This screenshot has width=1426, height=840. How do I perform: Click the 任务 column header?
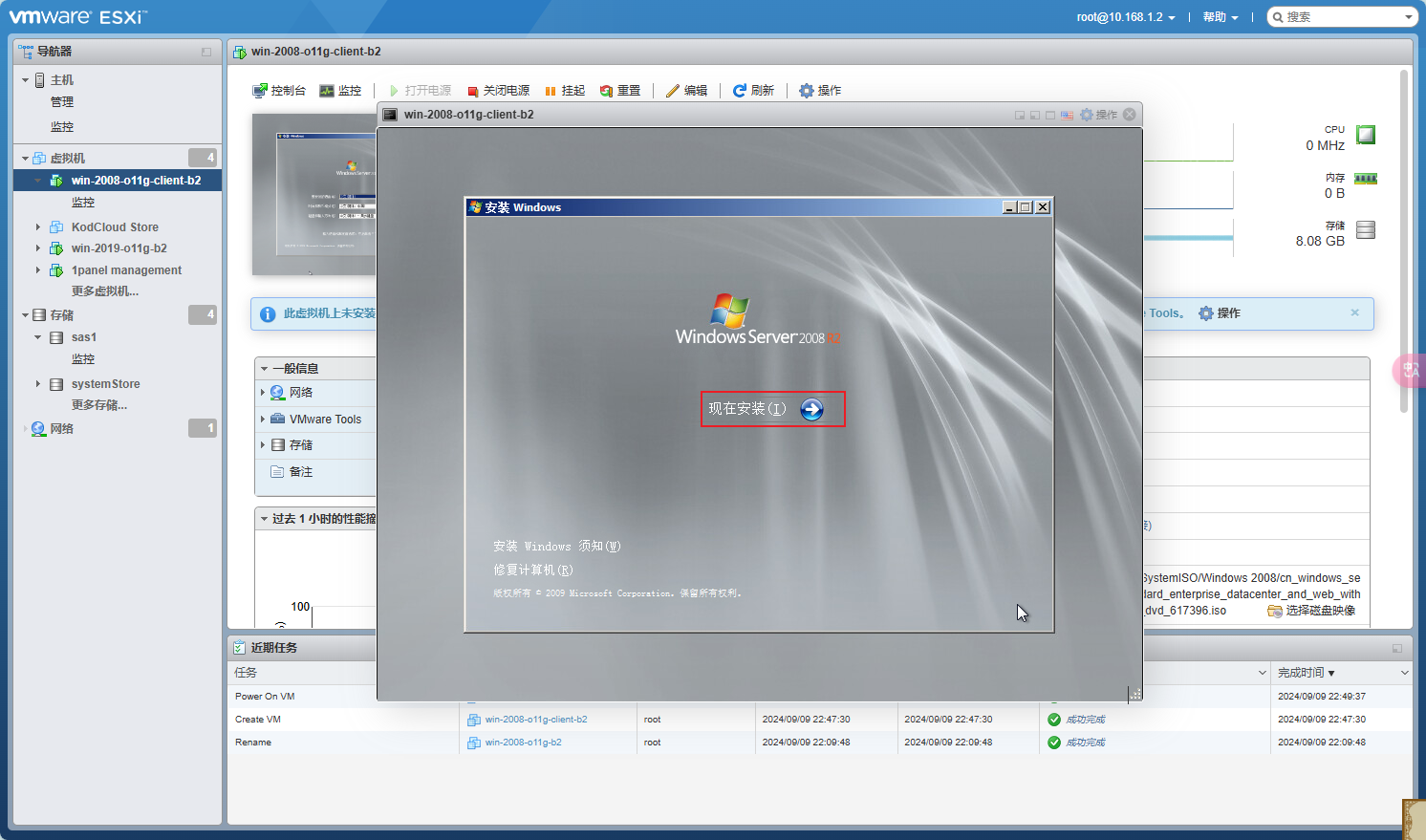point(246,673)
